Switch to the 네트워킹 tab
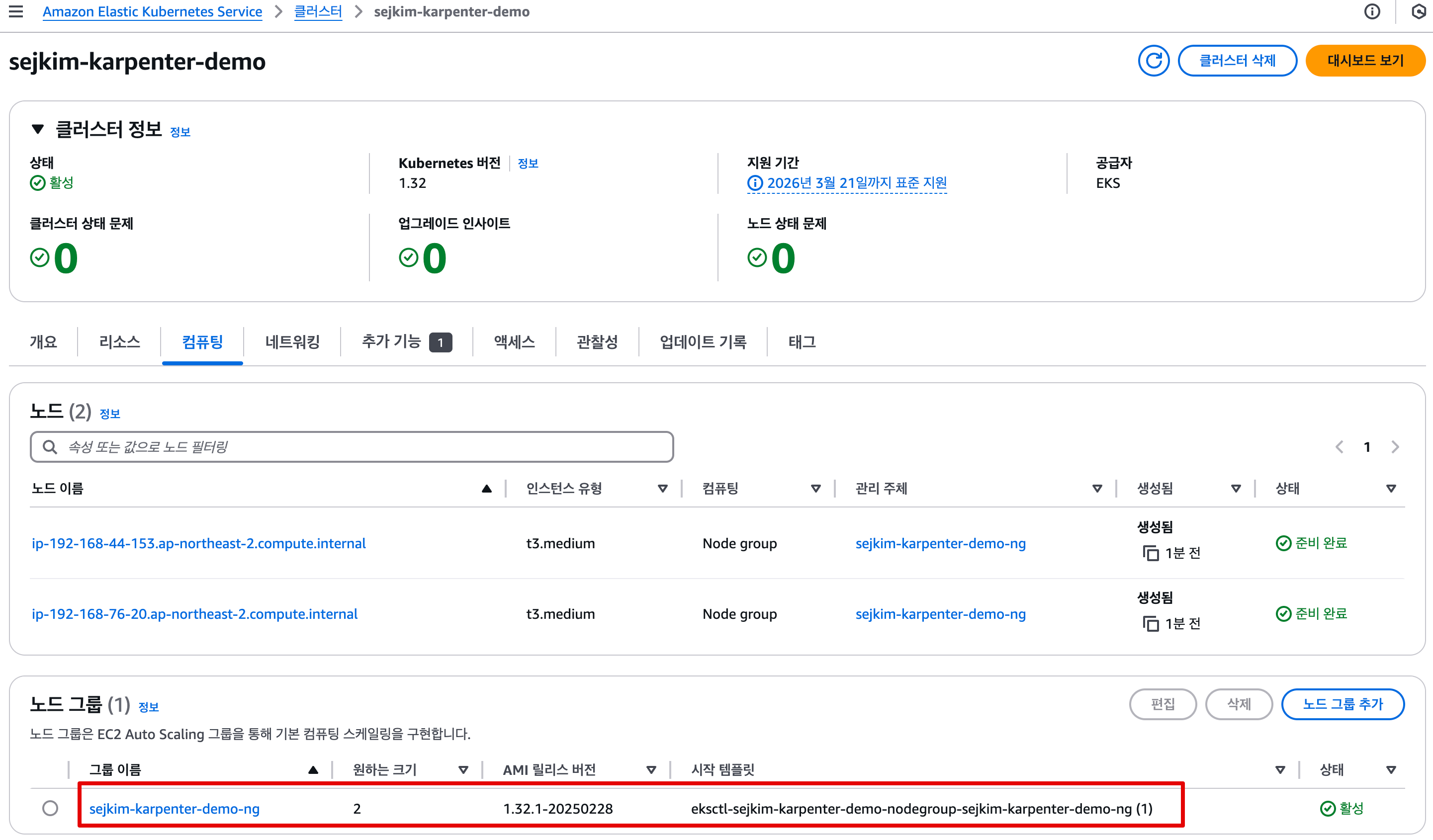This screenshot has width=1433, height=840. click(x=292, y=341)
